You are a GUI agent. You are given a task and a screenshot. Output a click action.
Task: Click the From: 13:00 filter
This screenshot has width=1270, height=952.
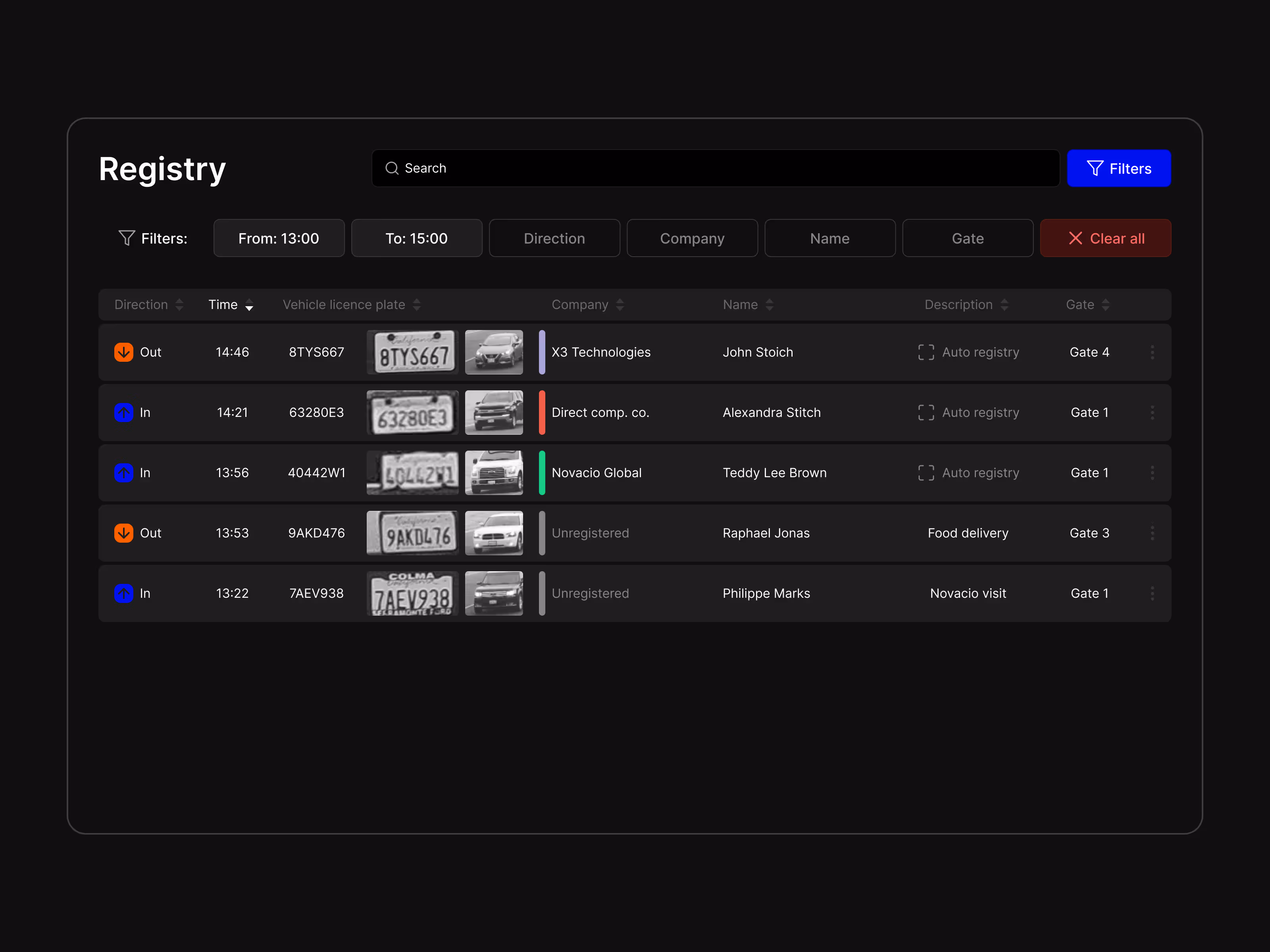coord(279,238)
